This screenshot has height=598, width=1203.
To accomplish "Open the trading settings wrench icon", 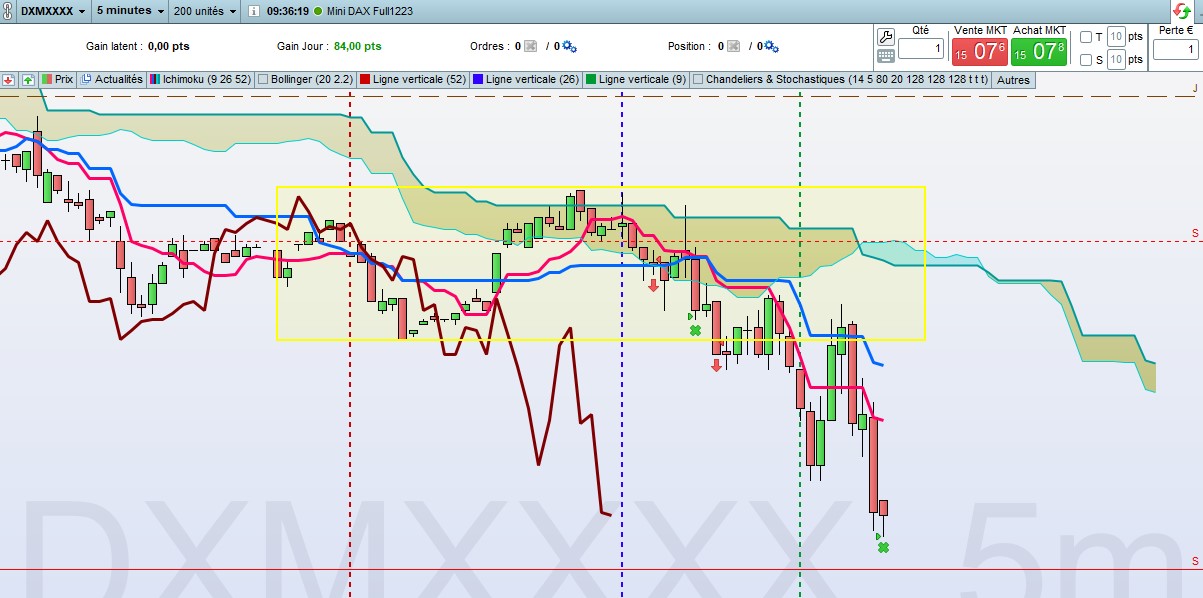I will click(x=885, y=37).
